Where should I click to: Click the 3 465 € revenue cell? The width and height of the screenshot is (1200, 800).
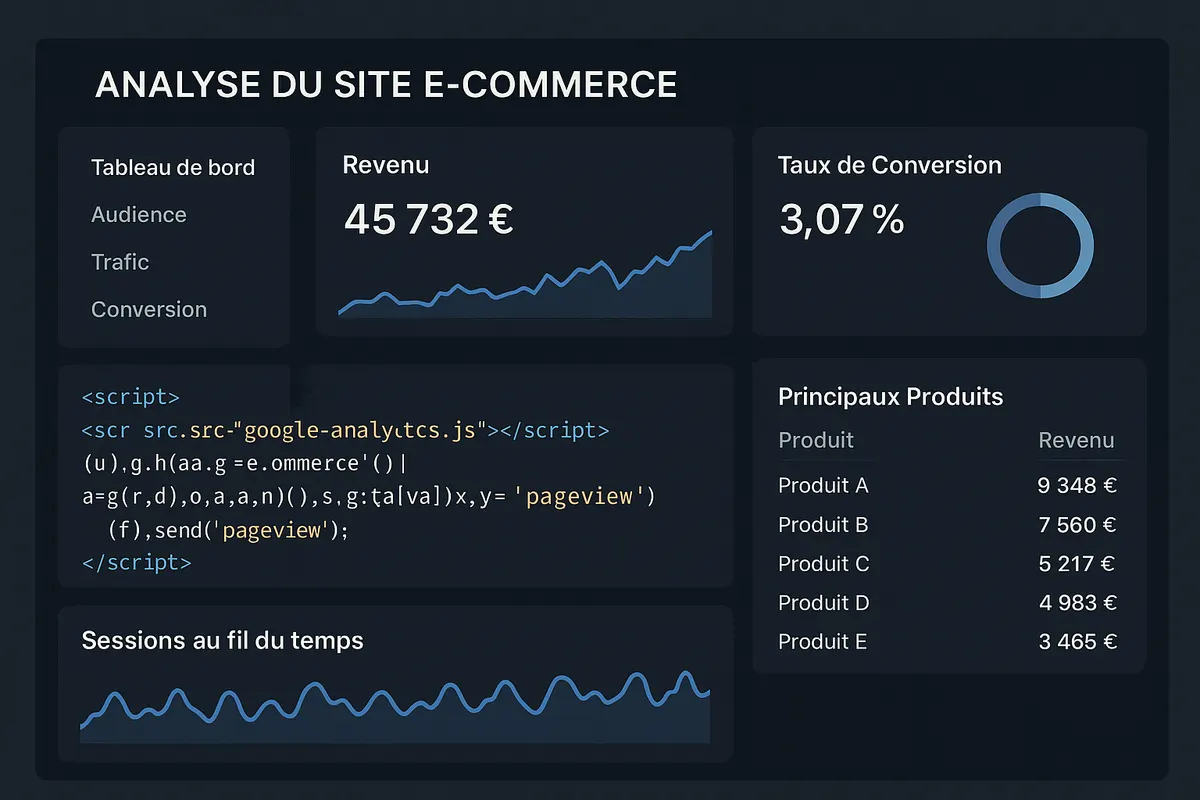[1077, 642]
